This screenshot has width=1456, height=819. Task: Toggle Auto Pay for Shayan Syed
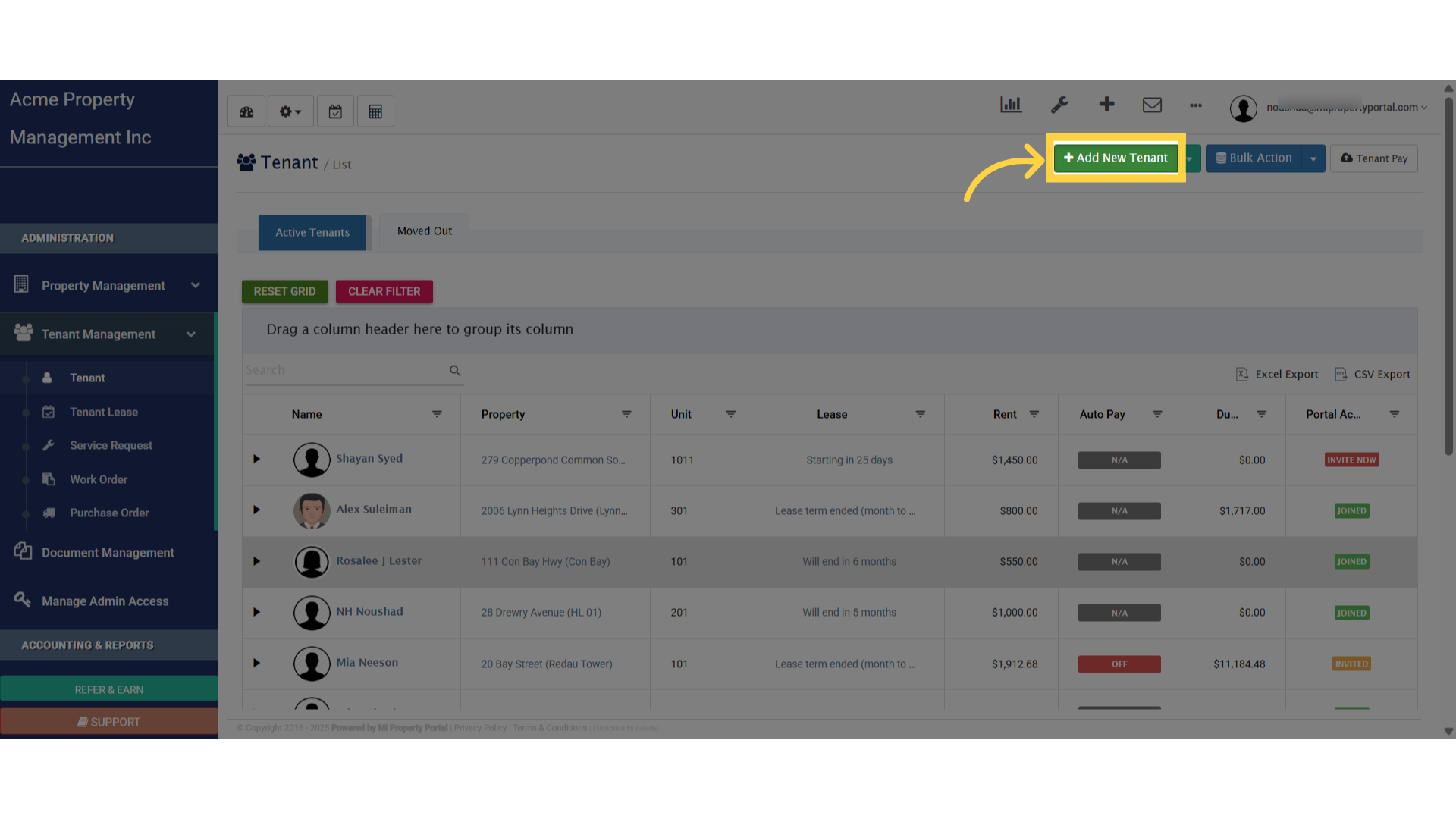tap(1119, 460)
